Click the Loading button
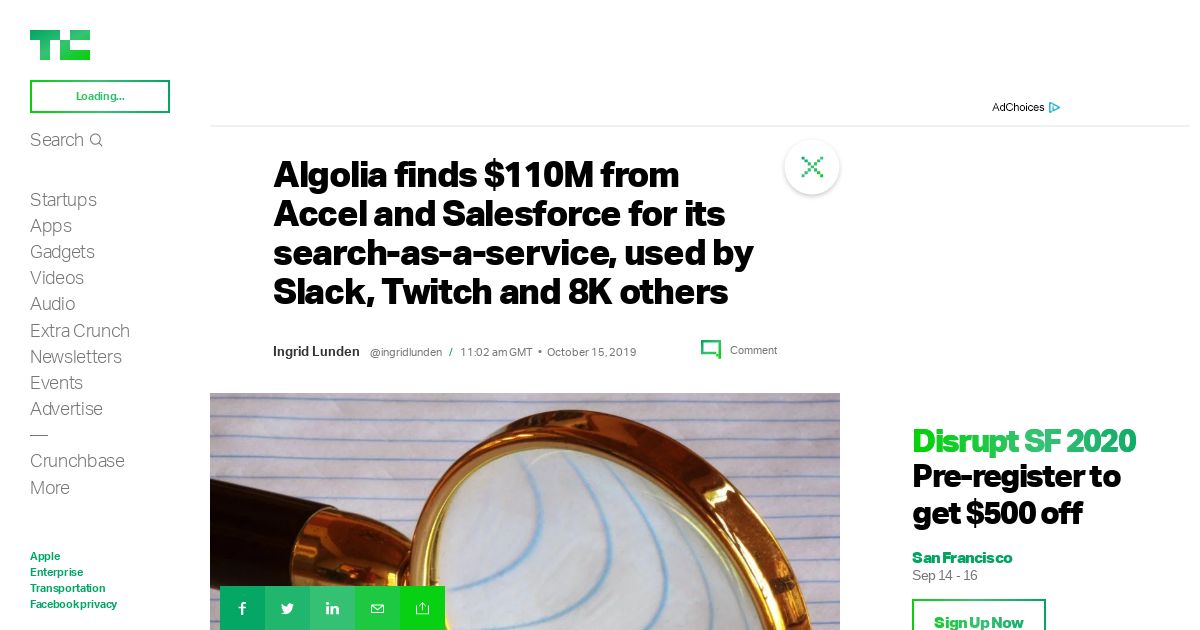The width and height of the screenshot is (1200, 630). pyautogui.click(x=100, y=96)
